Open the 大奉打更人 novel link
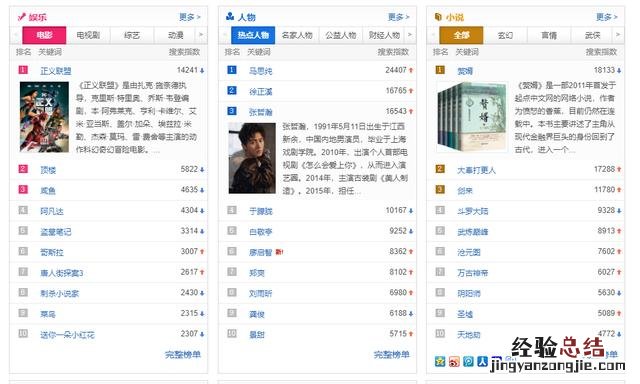The image size is (640, 384). (x=476, y=170)
